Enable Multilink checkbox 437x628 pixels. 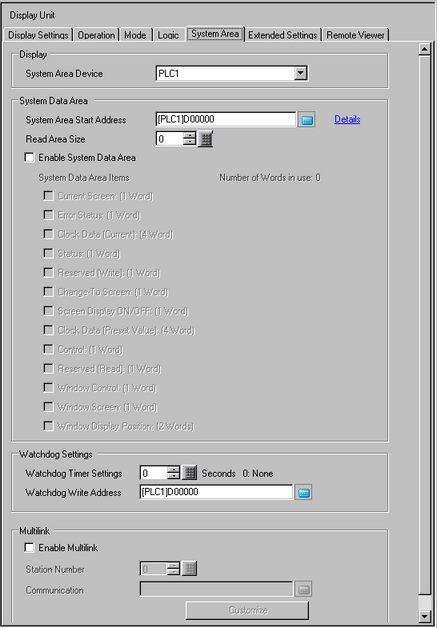[29, 547]
